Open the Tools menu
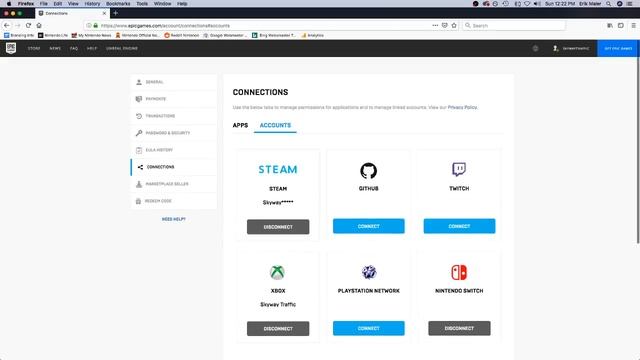This screenshot has height=360, width=640. coord(142,3)
